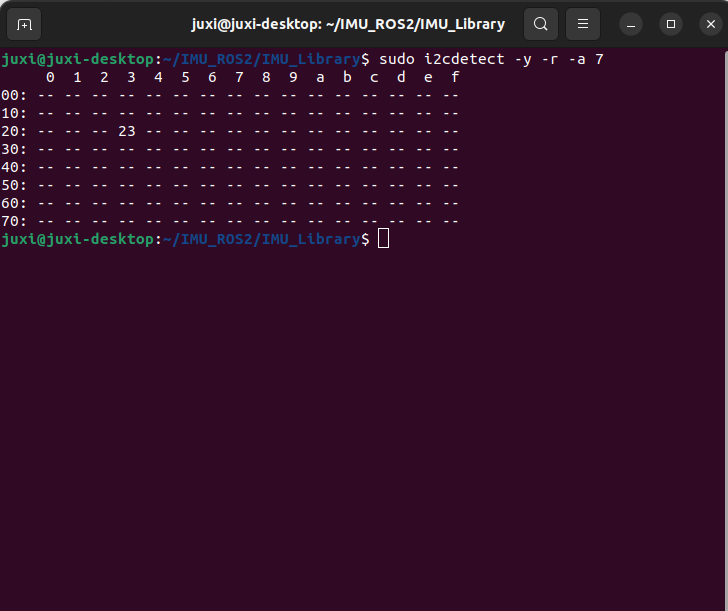Click the -y flag in the command
The image size is (728, 611).
pyautogui.click(x=523, y=60)
